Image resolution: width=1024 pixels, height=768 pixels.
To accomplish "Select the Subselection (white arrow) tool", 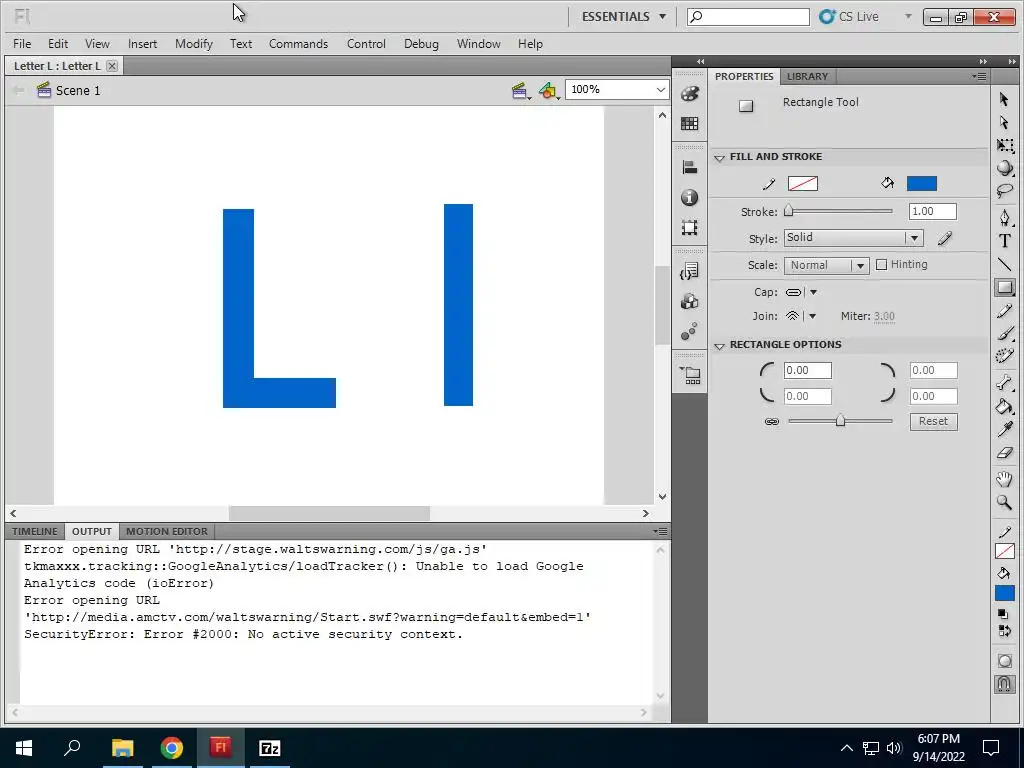I will pyautogui.click(x=1004, y=123).
